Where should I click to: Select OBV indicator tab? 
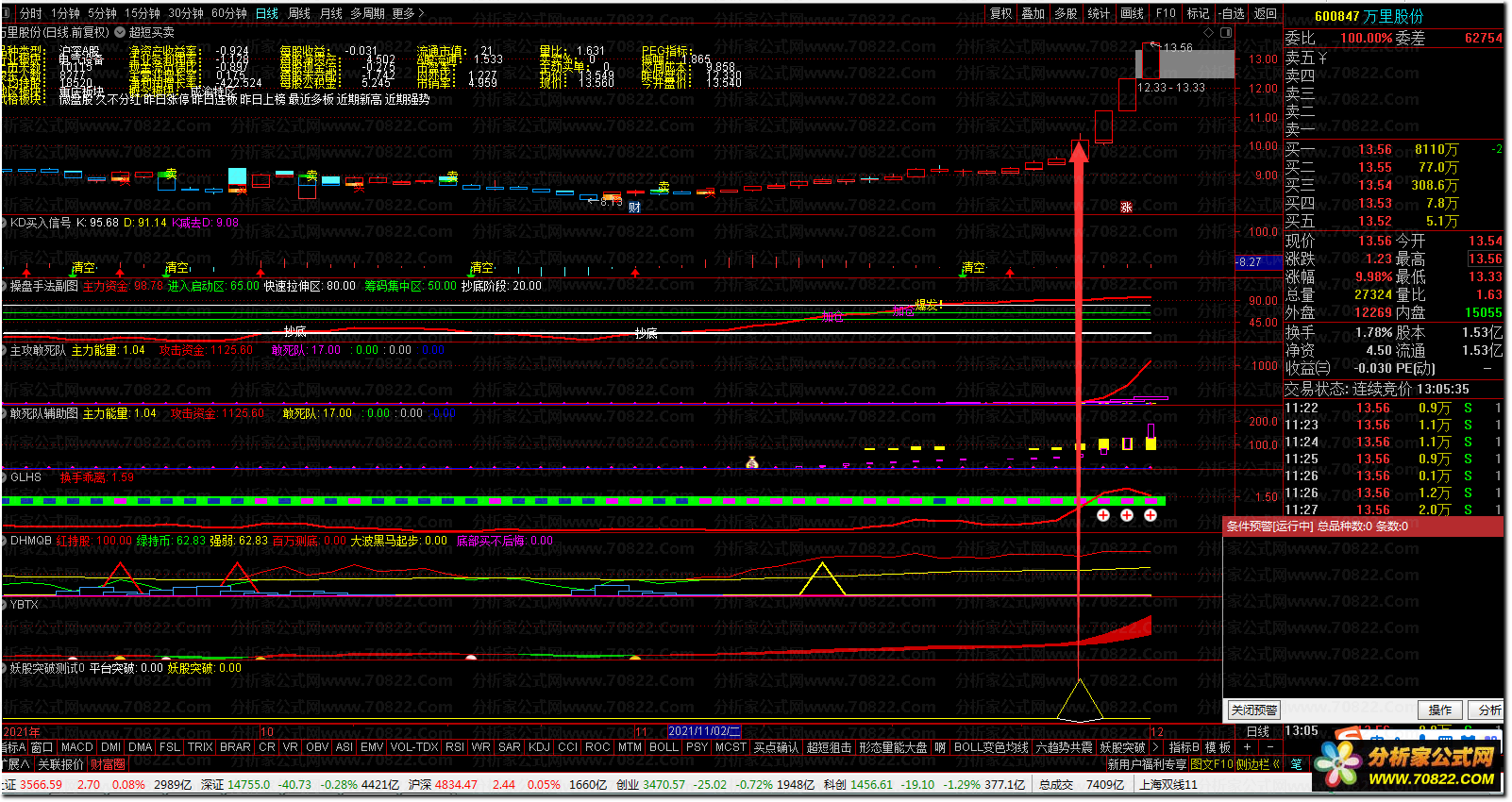click(x=317, y=746)
